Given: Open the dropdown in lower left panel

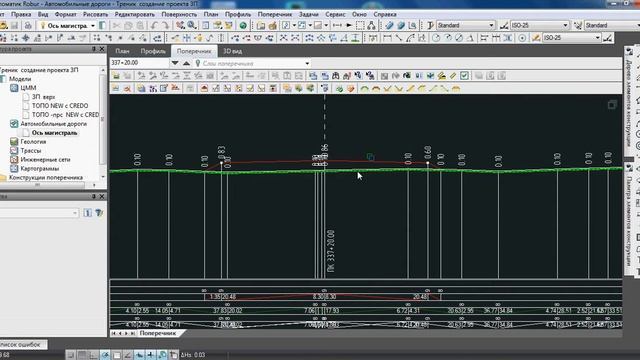Looking at the screenshot, I should click(75, 213).
